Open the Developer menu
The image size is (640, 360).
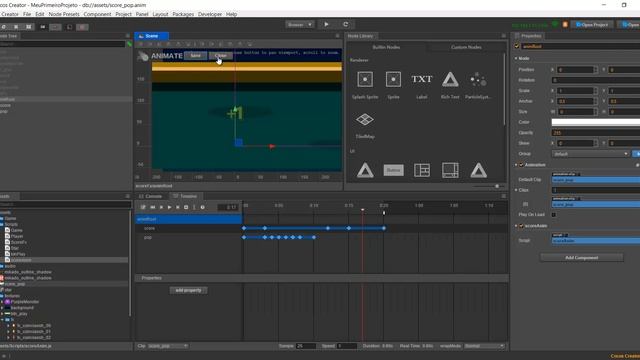[210, 14]
